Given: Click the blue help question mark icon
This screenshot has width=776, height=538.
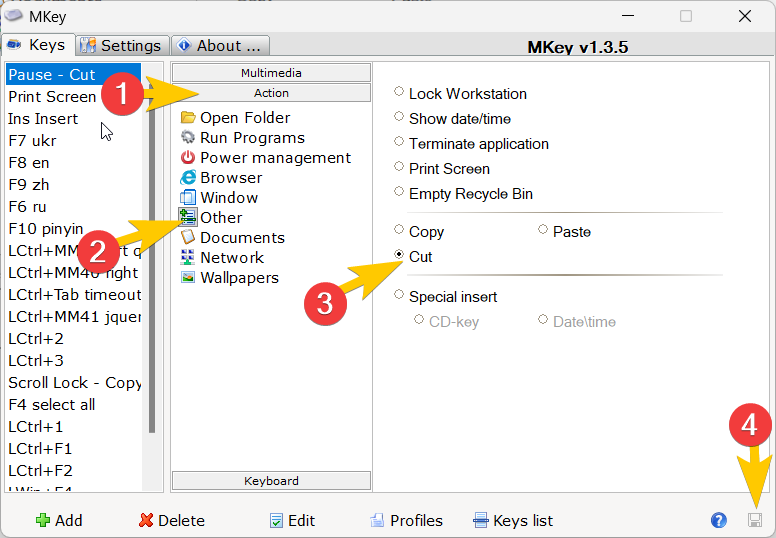Looking at the screenshot, I should coord(719,520).
